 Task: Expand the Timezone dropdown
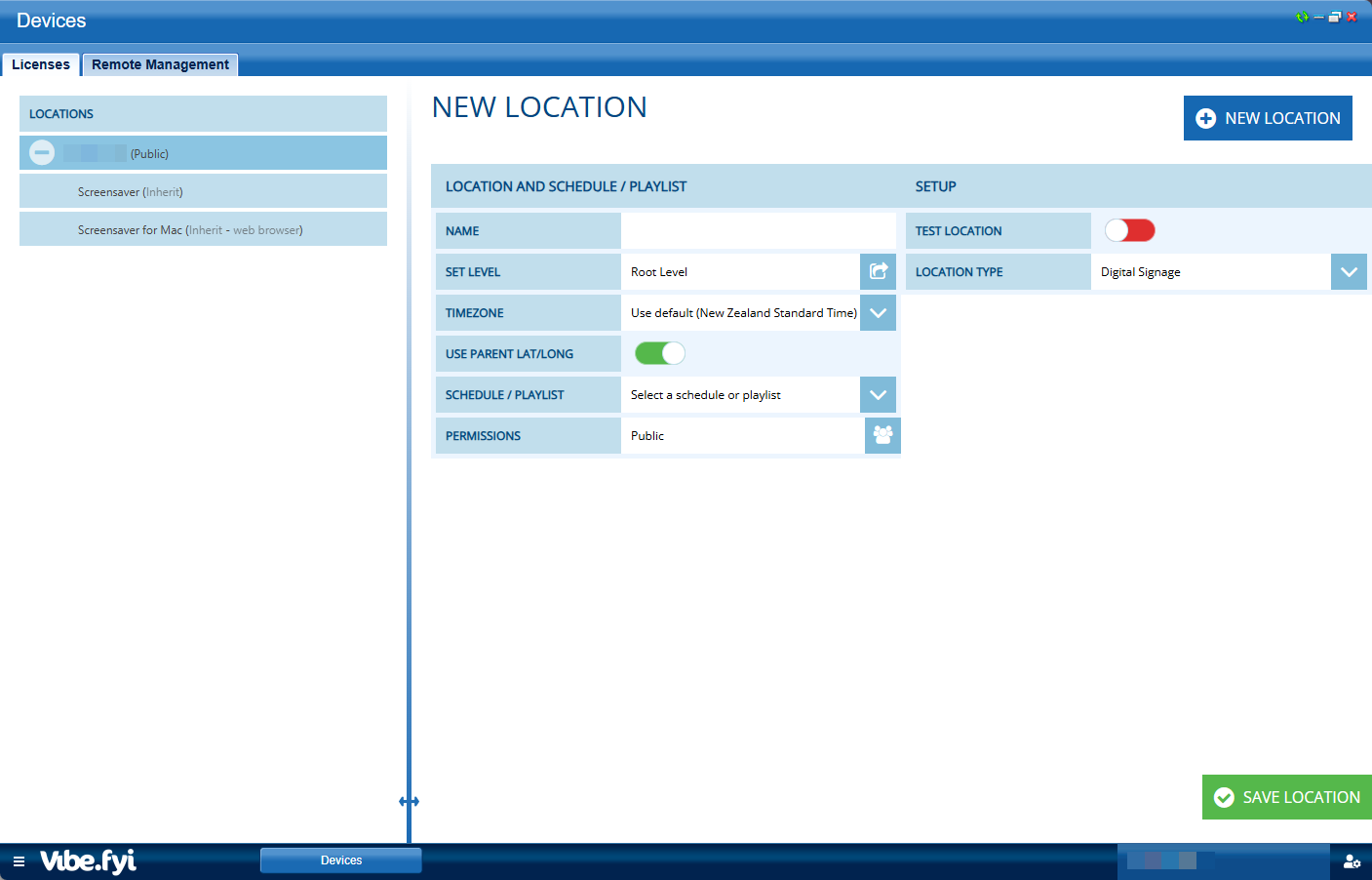[x=878, y=313]
